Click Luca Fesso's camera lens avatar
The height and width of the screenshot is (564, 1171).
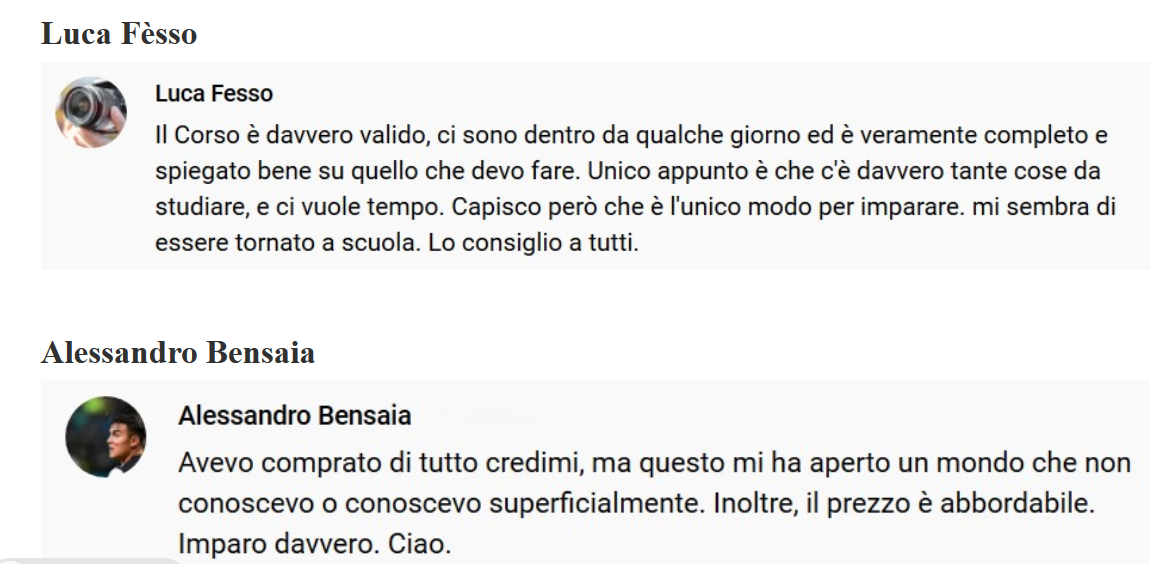coord(91,112)
